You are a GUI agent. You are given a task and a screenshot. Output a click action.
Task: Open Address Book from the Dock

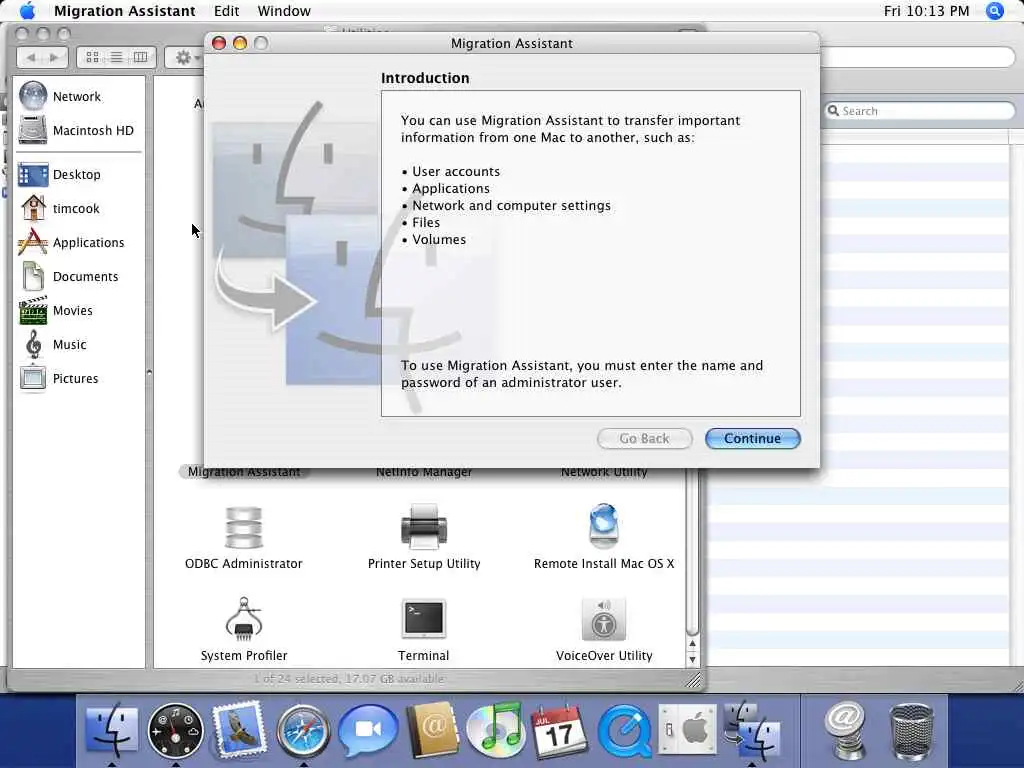coord(431,730)
